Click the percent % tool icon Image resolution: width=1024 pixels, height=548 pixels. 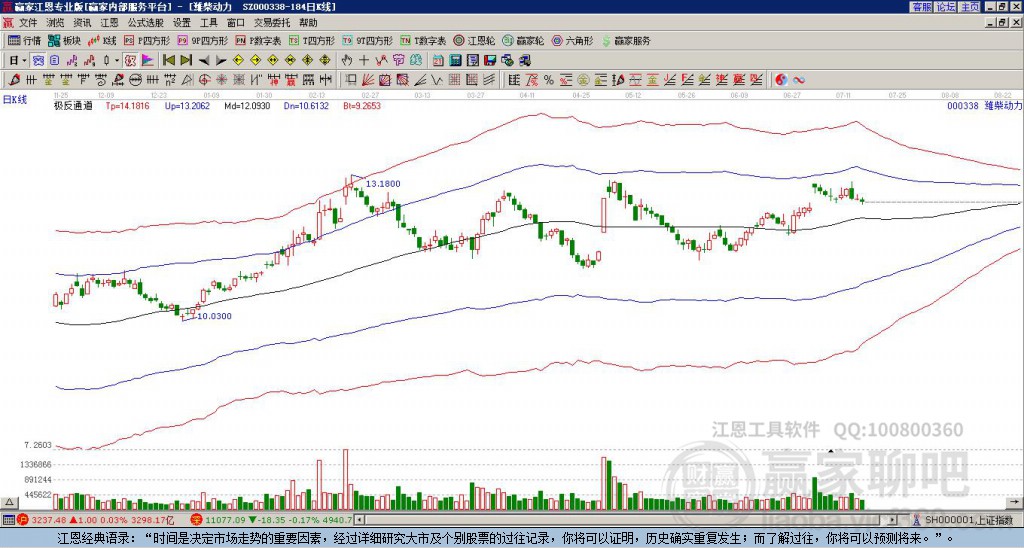click(549, 80)
